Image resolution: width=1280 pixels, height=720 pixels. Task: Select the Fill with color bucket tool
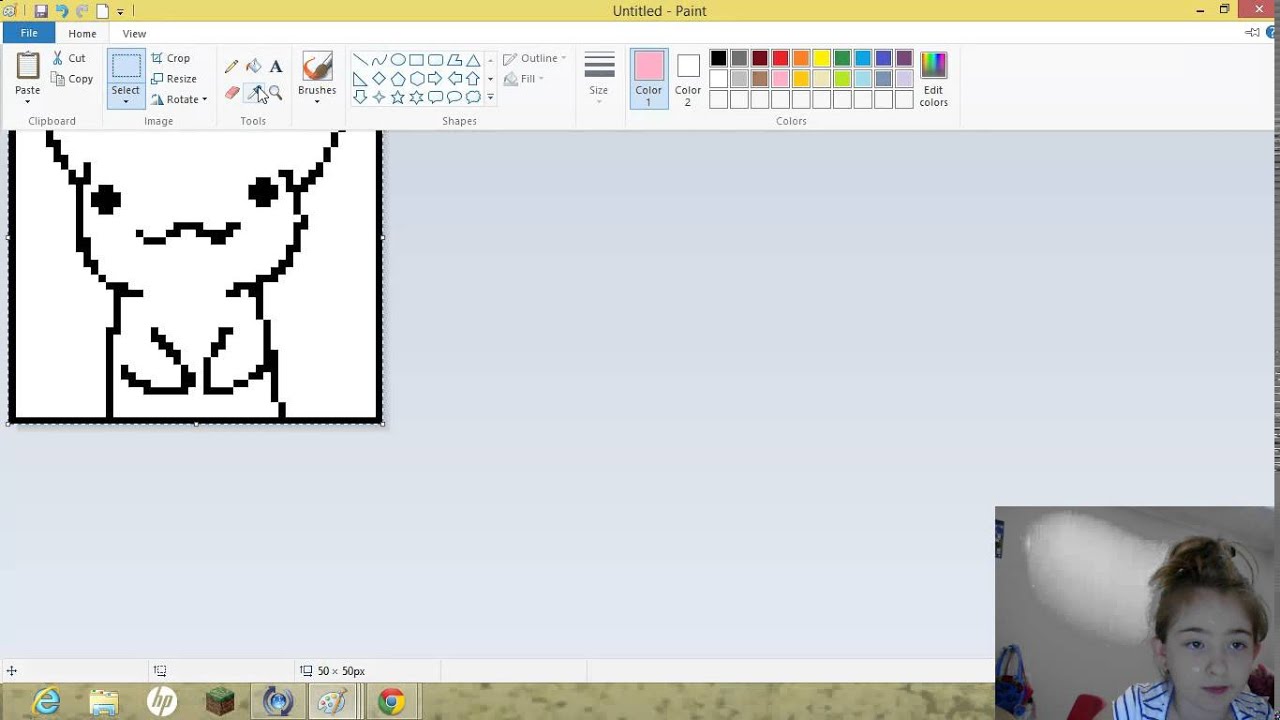[254, 66]
